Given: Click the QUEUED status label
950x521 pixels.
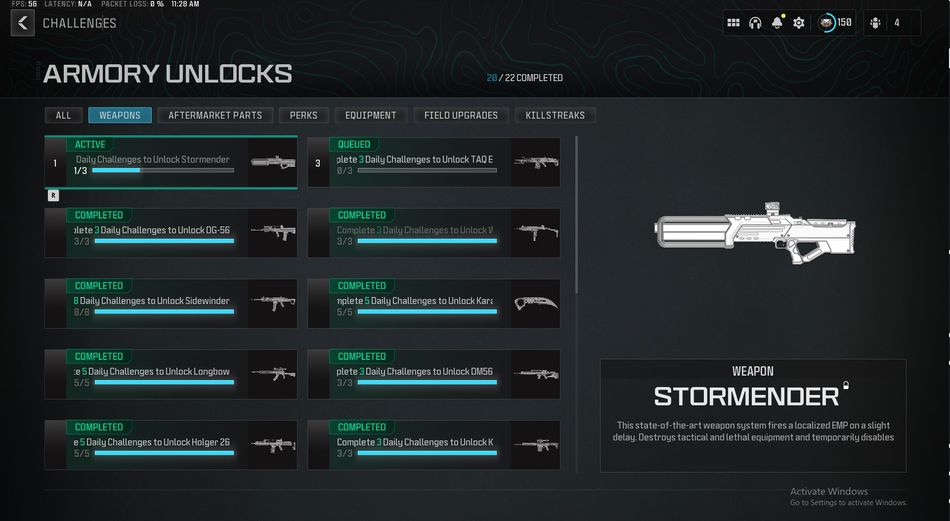Looking at the screenshot, I should pyautogui.click(x=354, y=144).
